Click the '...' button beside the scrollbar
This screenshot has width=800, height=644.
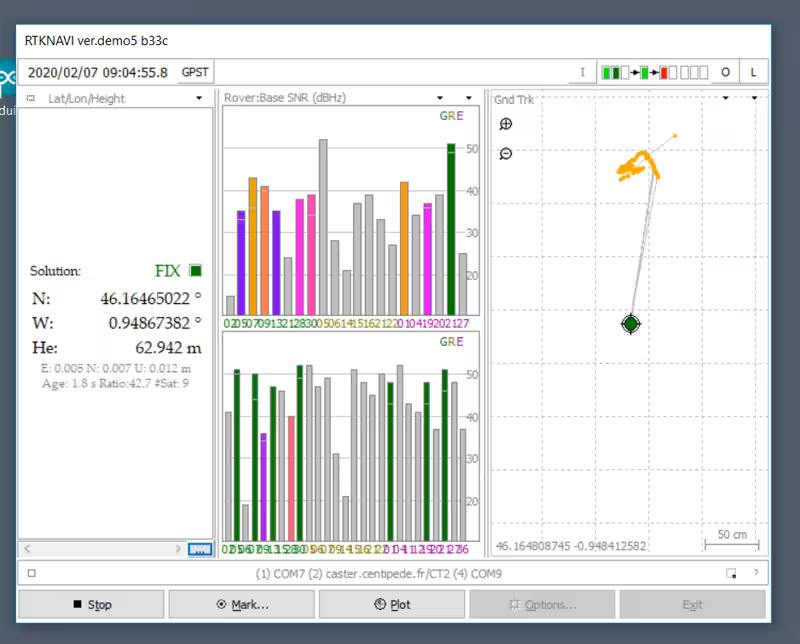coord(200,549)
